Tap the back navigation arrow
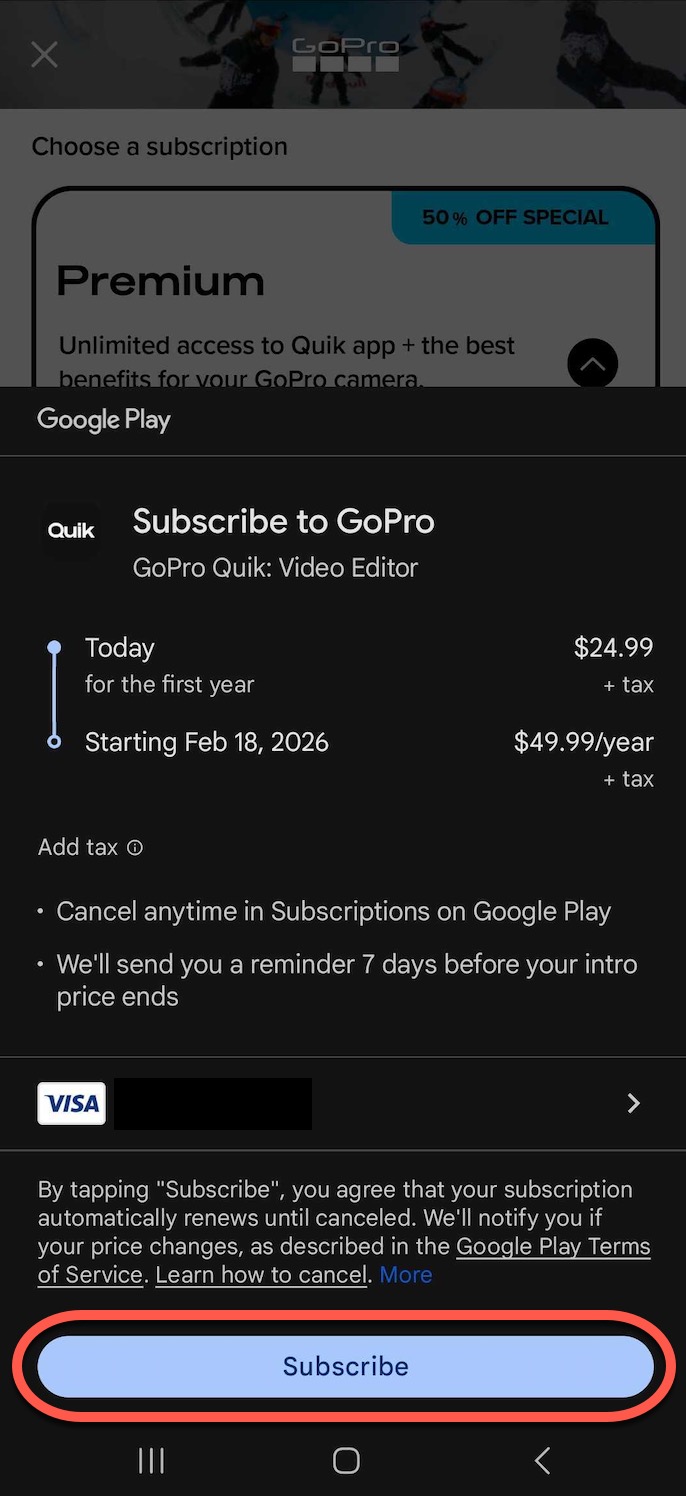The width and height of the screenshot is (686, 1496). (x=541, y=1461)
